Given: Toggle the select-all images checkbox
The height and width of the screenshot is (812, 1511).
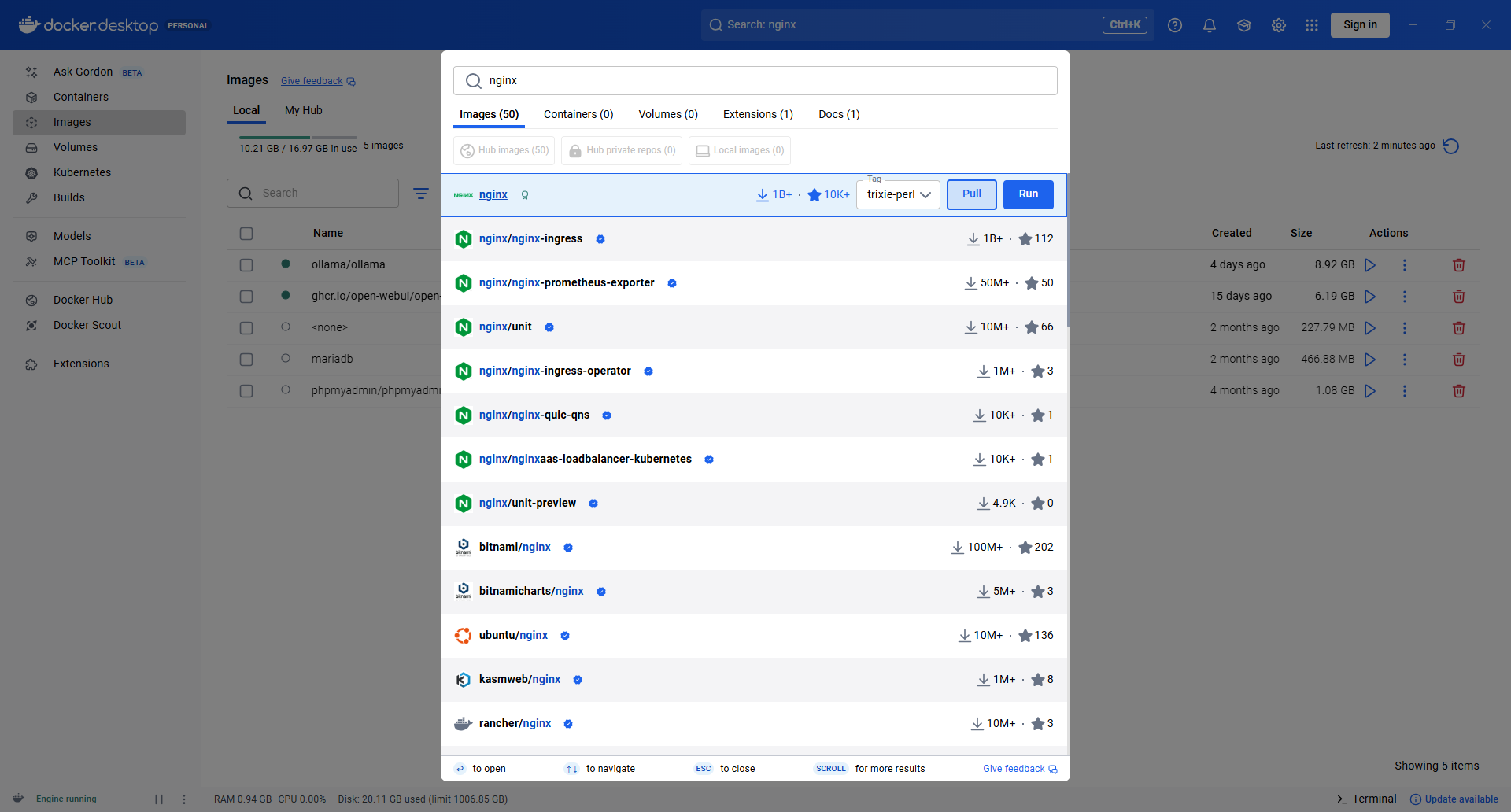Looking at the screenshot, I should tap(246, 234).
